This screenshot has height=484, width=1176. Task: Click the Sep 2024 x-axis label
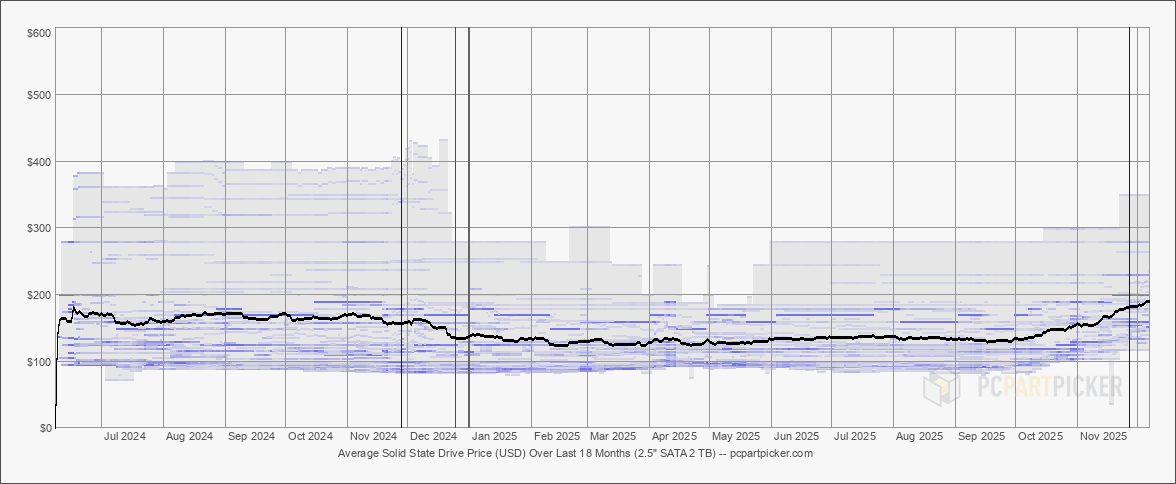tap(251, 437)
